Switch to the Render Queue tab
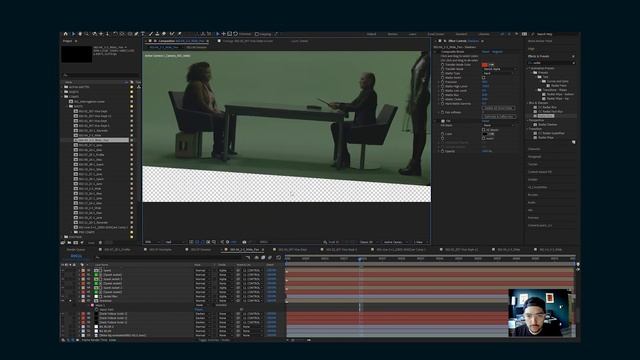The width and height of the screenshot is (640, 360). pyautogui.click(x=76, y=249)
